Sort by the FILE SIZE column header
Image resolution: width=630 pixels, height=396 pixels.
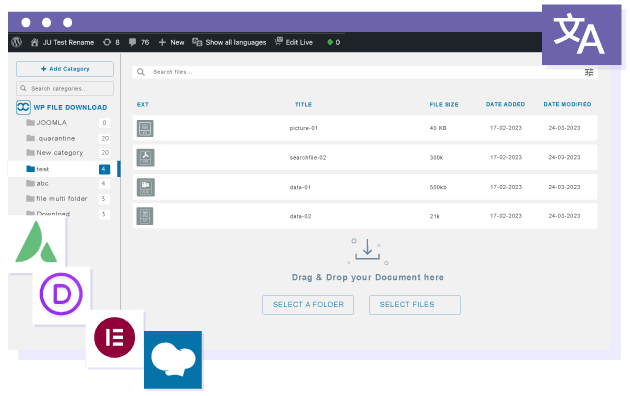click(444, 104)
